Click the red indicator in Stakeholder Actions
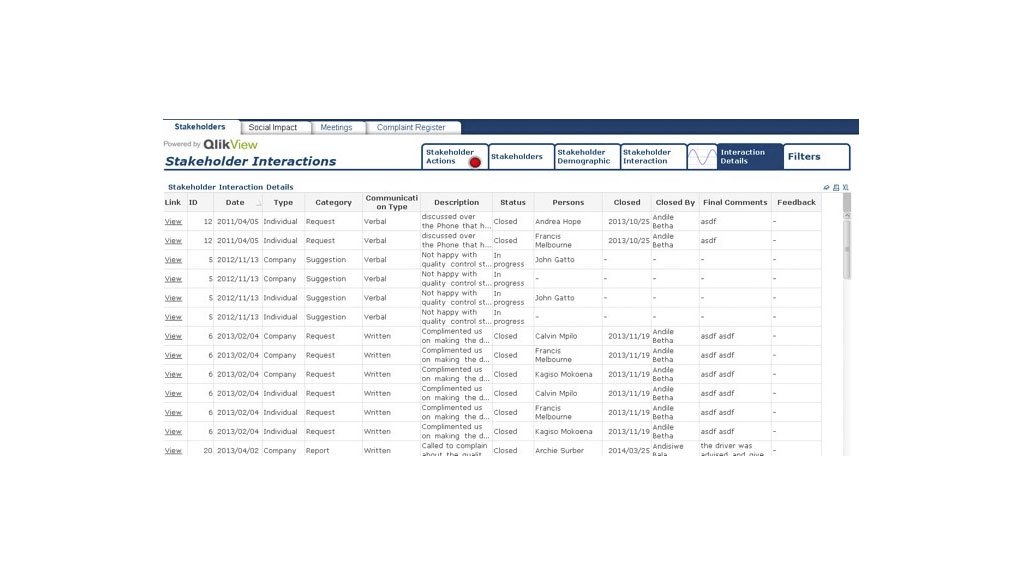1022x575 pixels. tap(475, 162)
